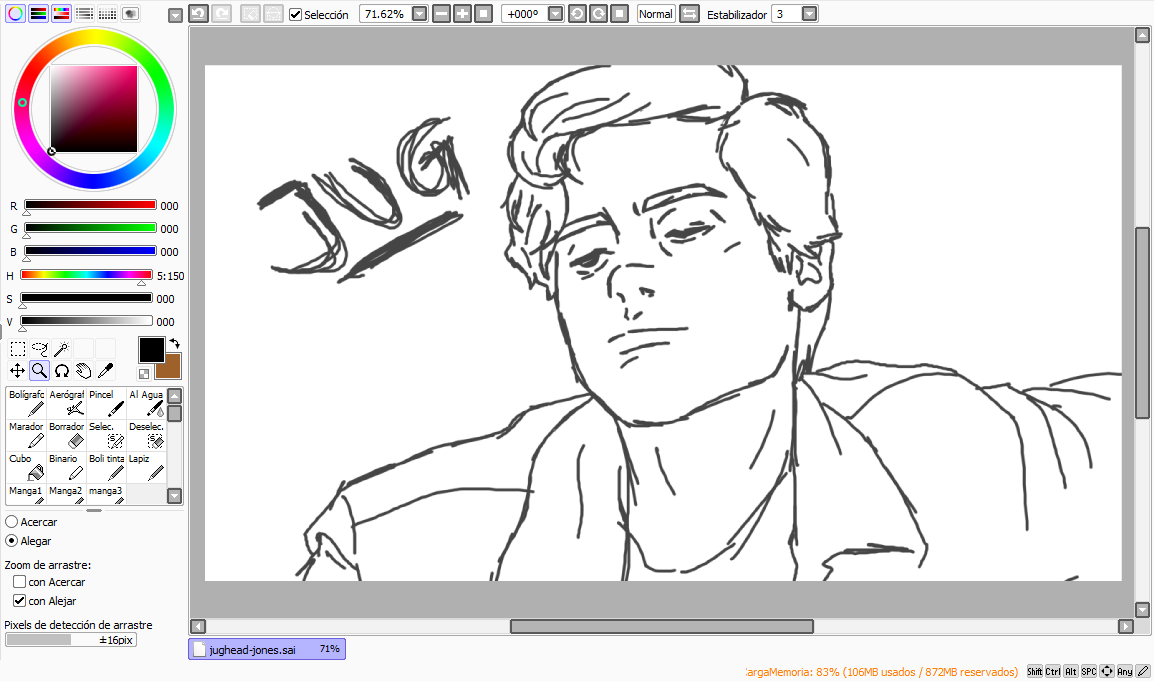The image size is (1154, 686).
Task: Click the zoom percentage 71.62% field
Action: click(385, 14)
